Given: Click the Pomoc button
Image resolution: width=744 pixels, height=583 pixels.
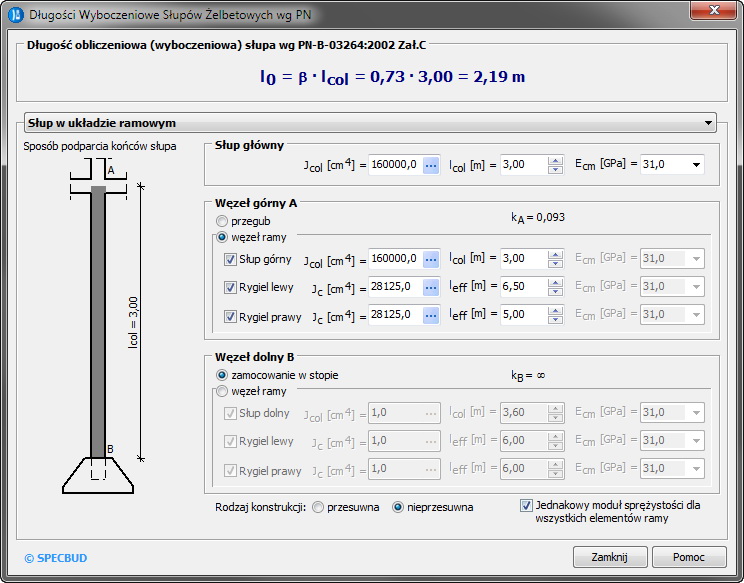Looking at the screenshot, I should pos(690,557).
